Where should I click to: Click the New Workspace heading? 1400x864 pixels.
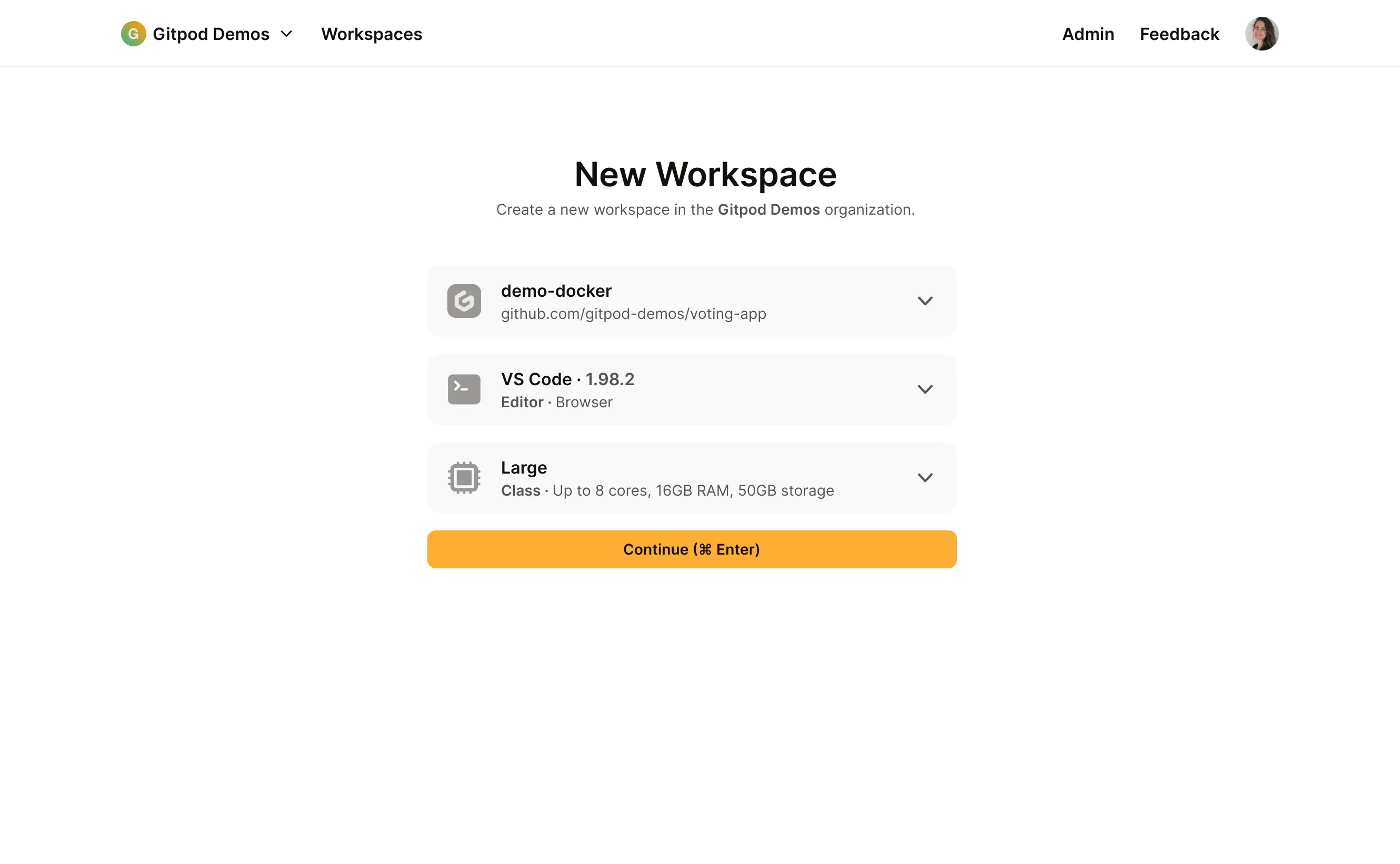click(705, 174)
